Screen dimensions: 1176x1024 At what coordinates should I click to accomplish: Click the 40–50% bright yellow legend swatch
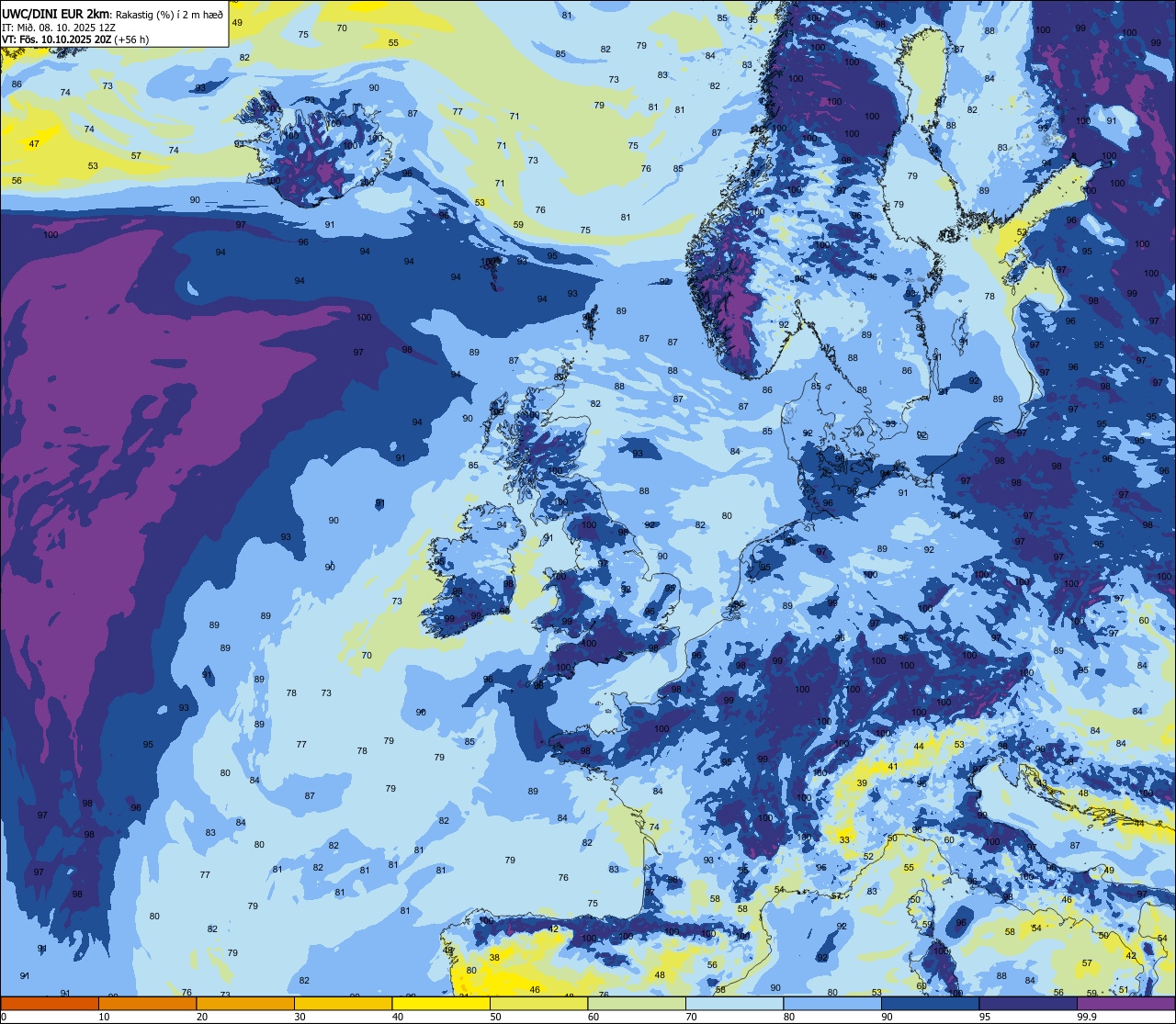441,1004
